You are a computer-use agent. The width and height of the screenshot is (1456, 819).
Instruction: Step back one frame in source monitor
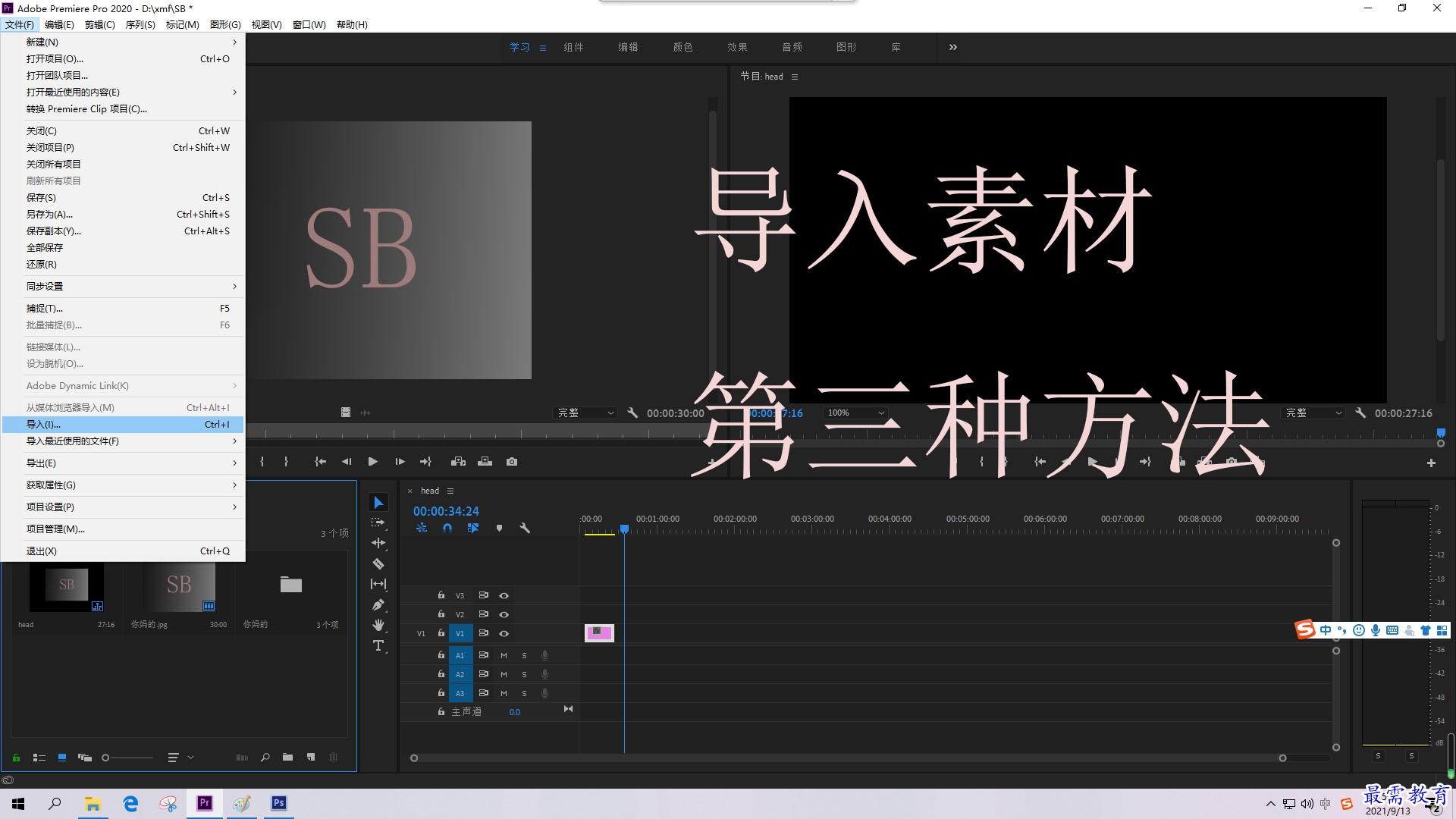tap(347, 461)
